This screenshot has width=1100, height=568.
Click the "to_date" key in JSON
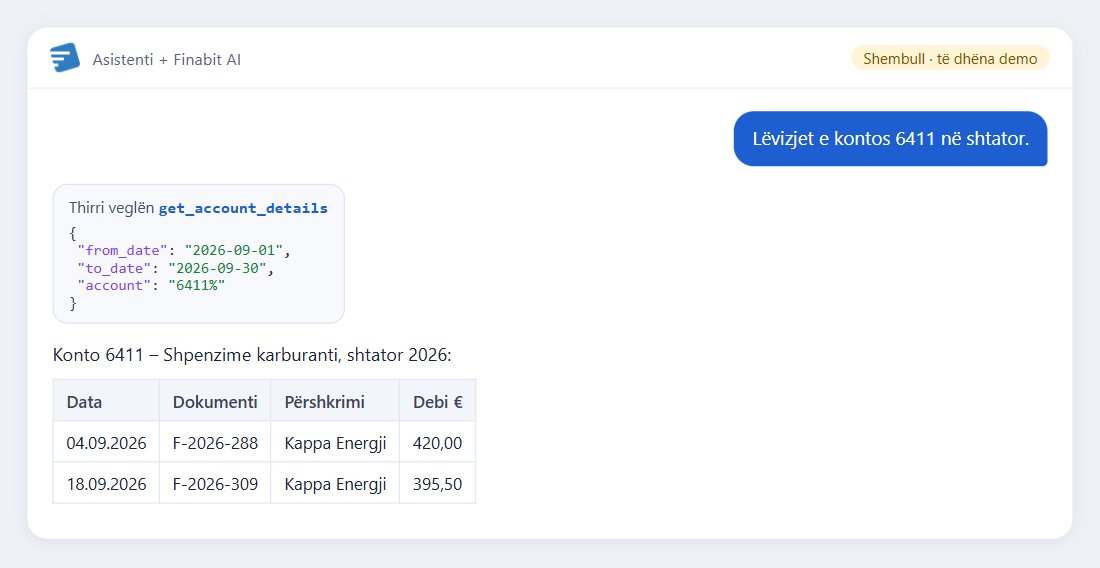click(114, 268)
